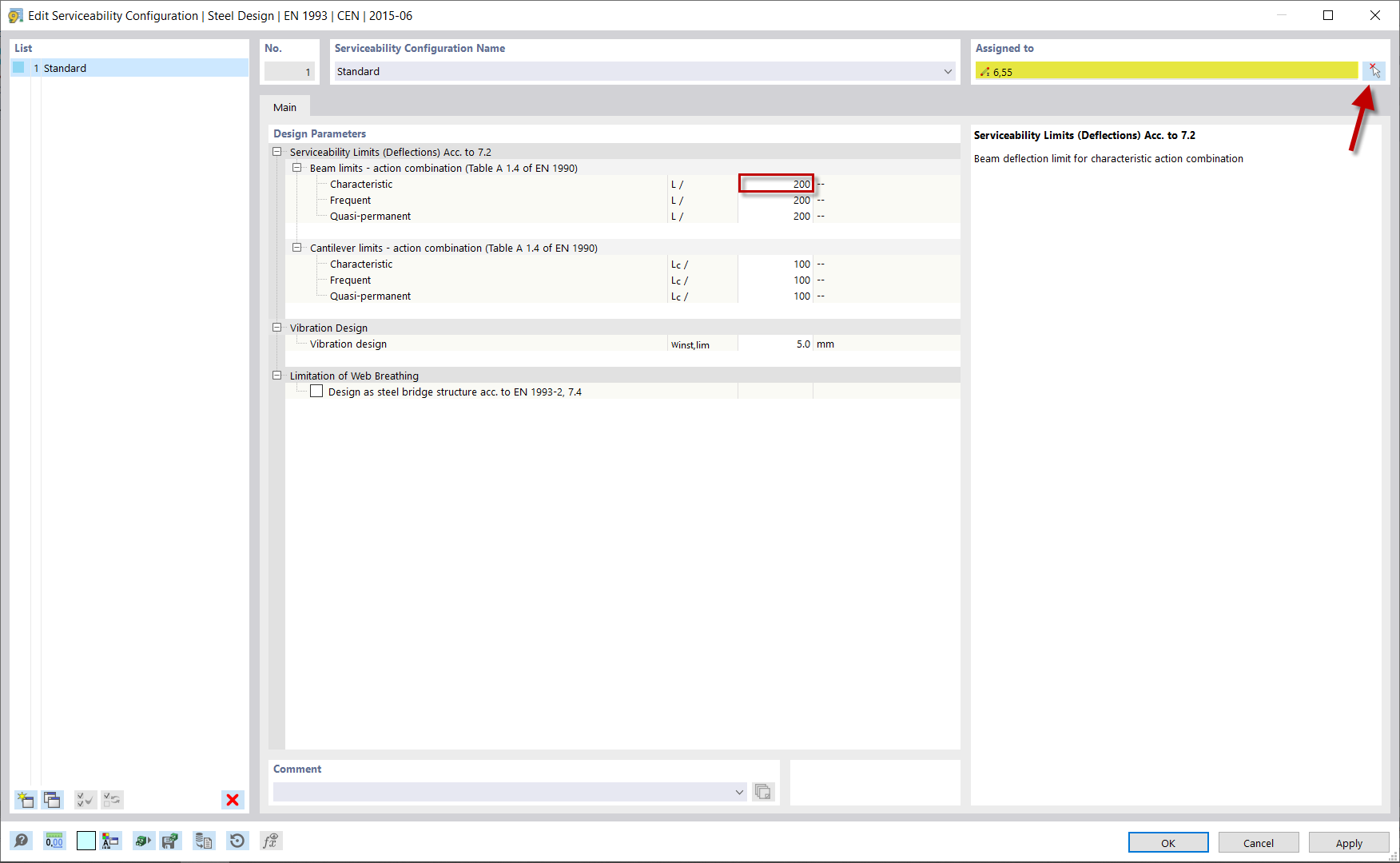
Task: Open the formula editor fx icon
Action: [x=271, y=841]
